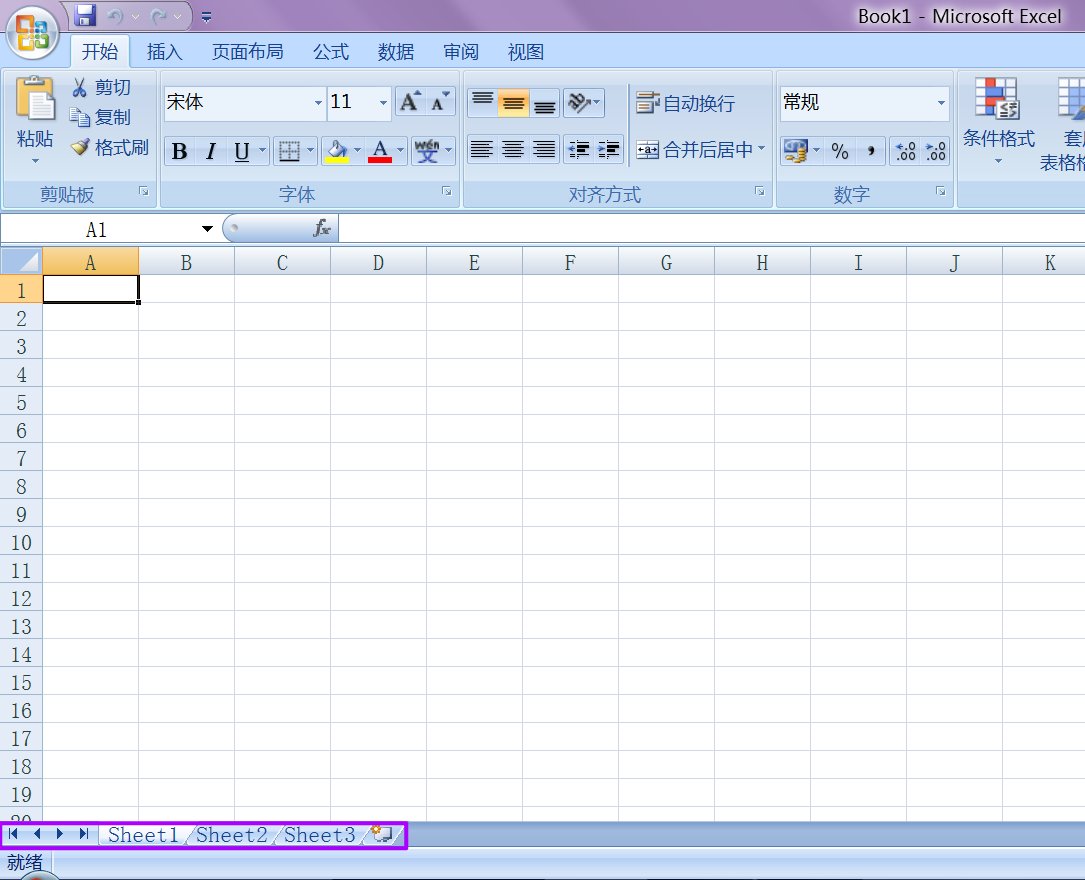Show the phonetic guide wén icon

pos(428,151)
